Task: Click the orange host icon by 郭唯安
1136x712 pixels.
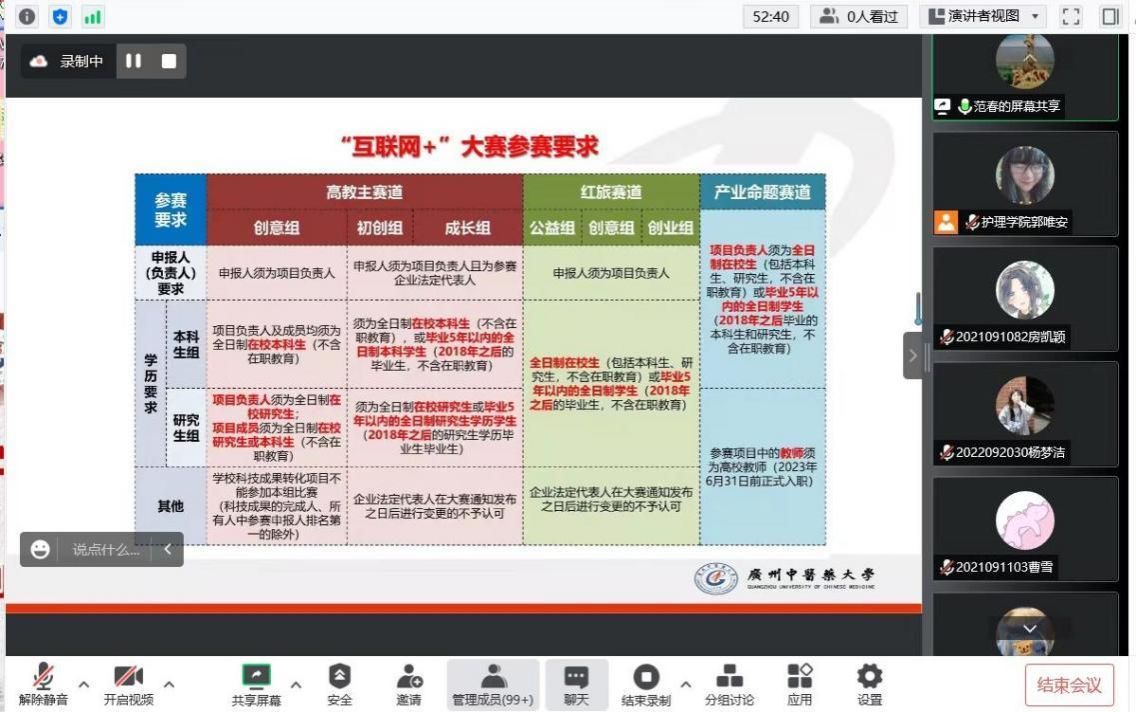Action: 945,222
